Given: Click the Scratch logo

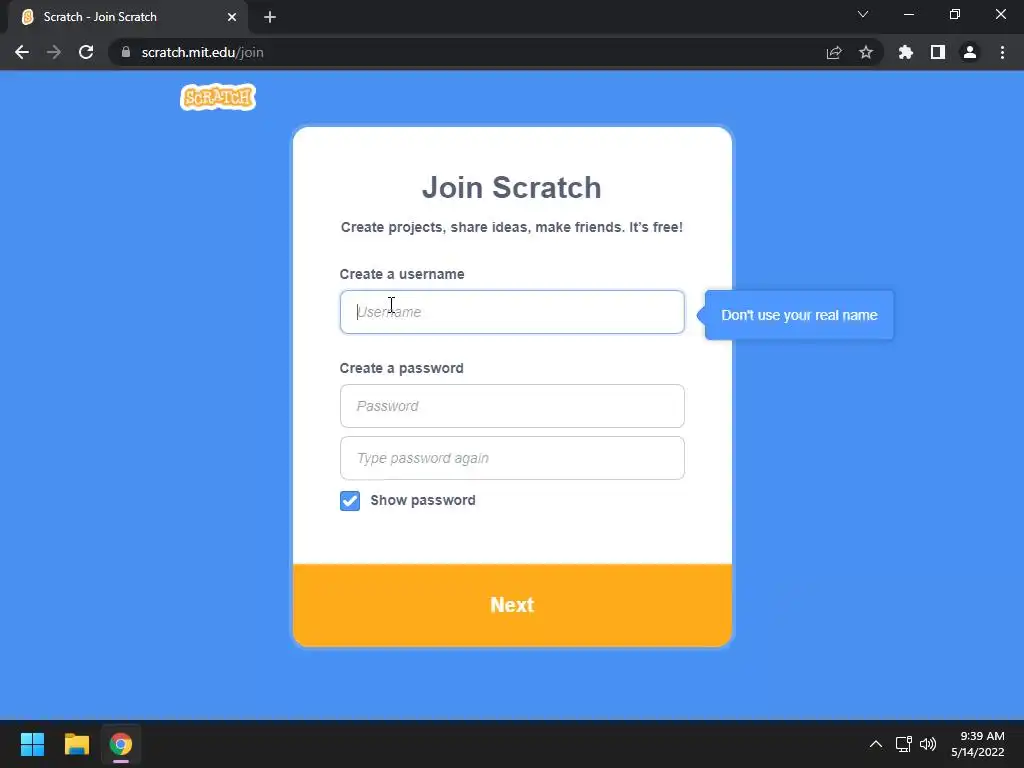Looking at the screenshot, I should (x=217, y=97).
